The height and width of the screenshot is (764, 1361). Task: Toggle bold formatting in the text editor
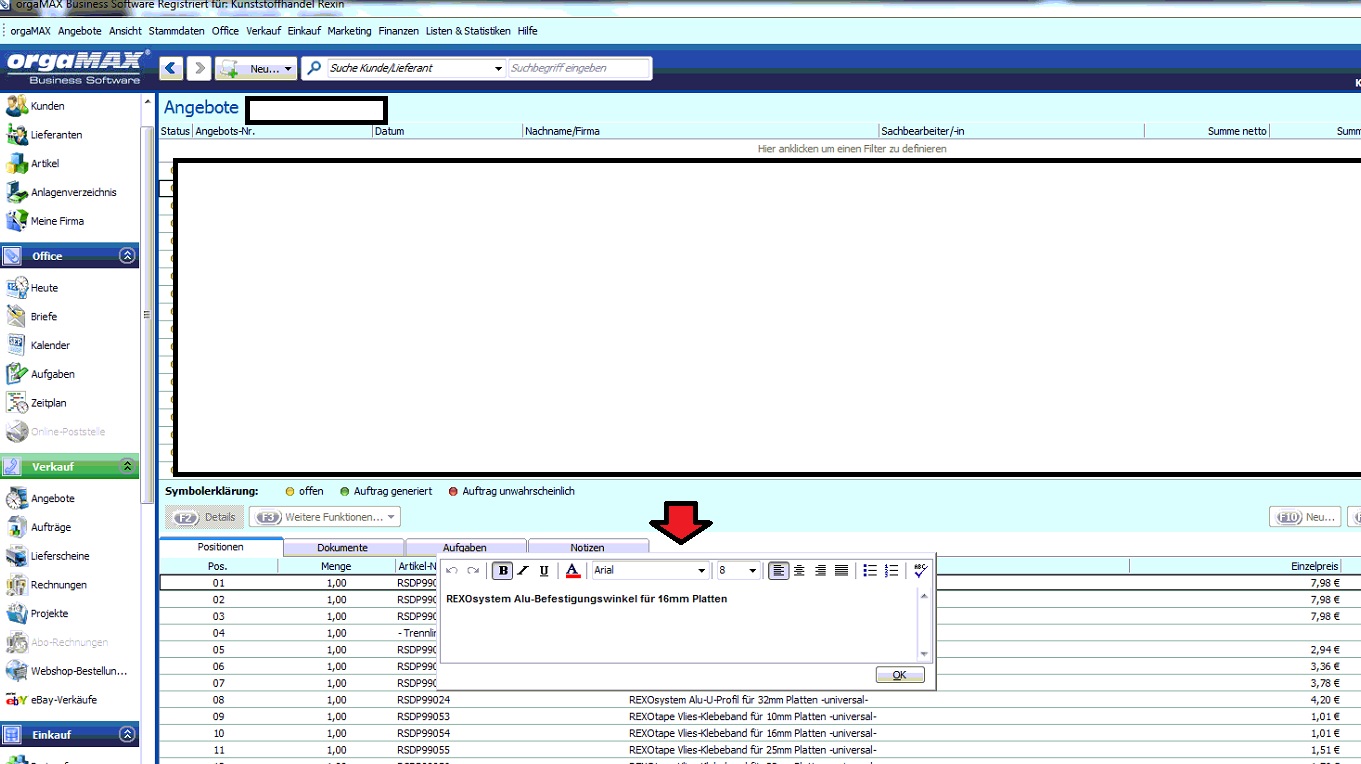[503, 571]
